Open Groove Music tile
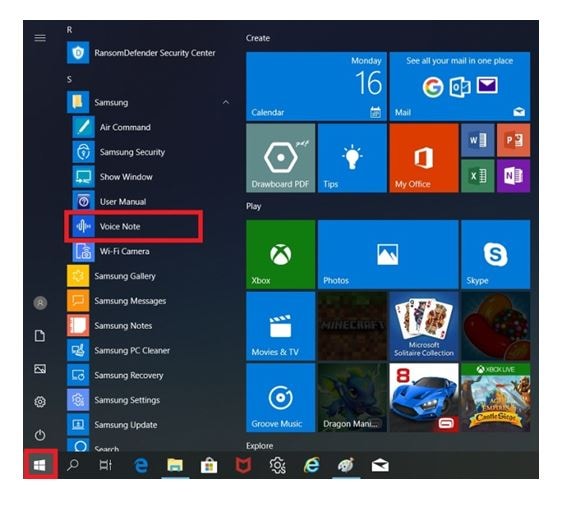Image resolution: width=567 pixels, height=506 pixels. click(x=281, y=397)
